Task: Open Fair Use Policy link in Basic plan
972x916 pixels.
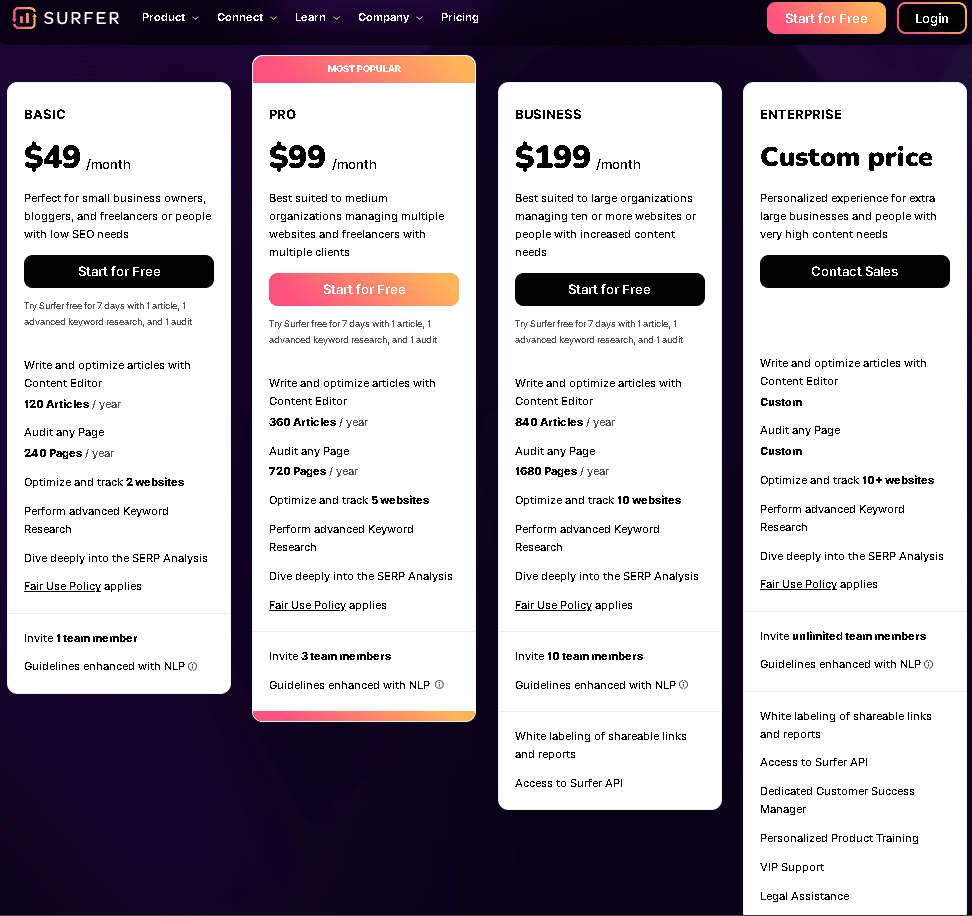Action: [x=63, y=586]
